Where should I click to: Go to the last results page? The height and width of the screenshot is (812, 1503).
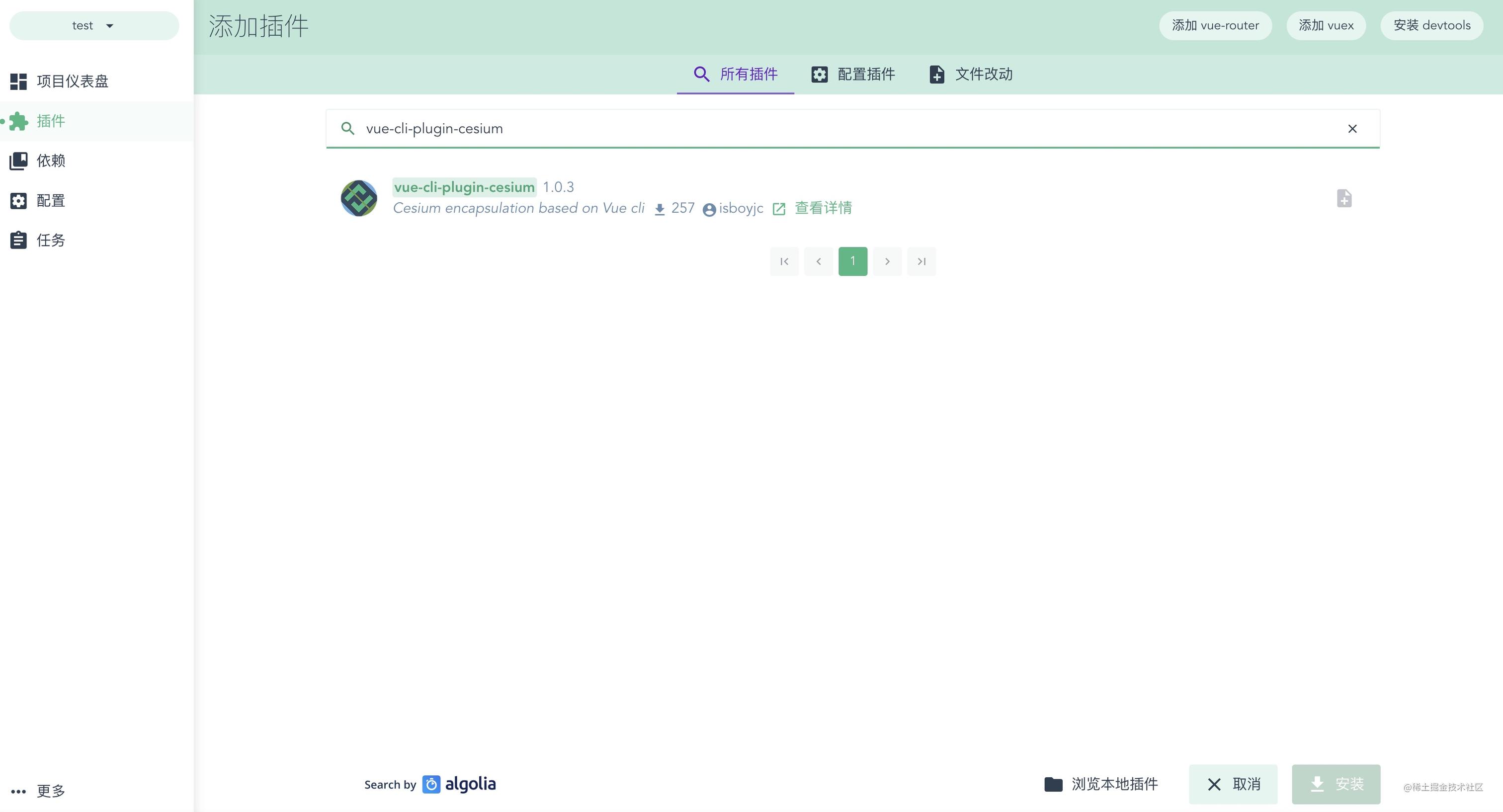coord(922,261)
